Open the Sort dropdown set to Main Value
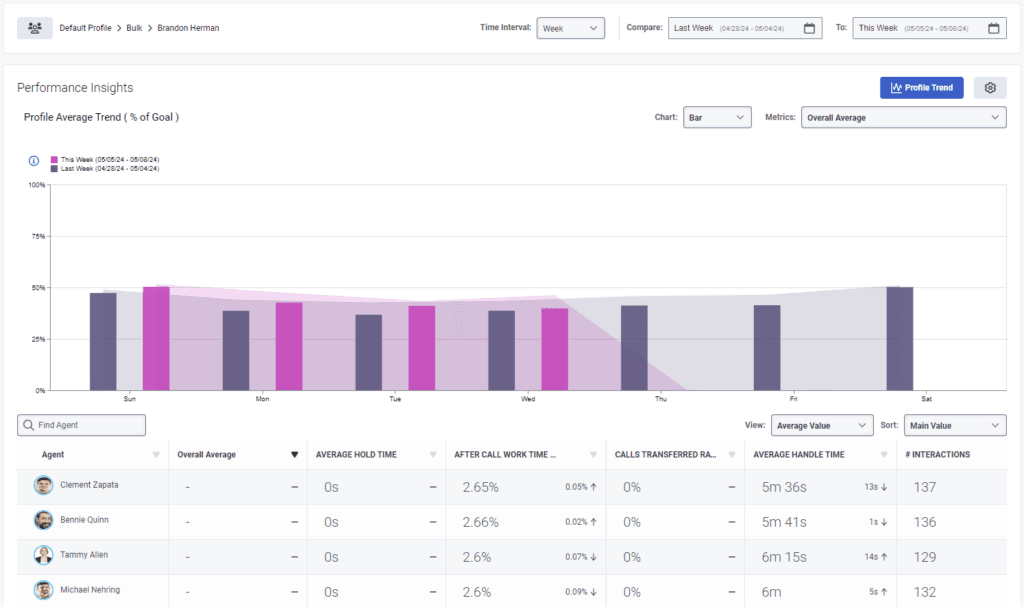The width and height of the screenshot is (1024, 607). 954,425
